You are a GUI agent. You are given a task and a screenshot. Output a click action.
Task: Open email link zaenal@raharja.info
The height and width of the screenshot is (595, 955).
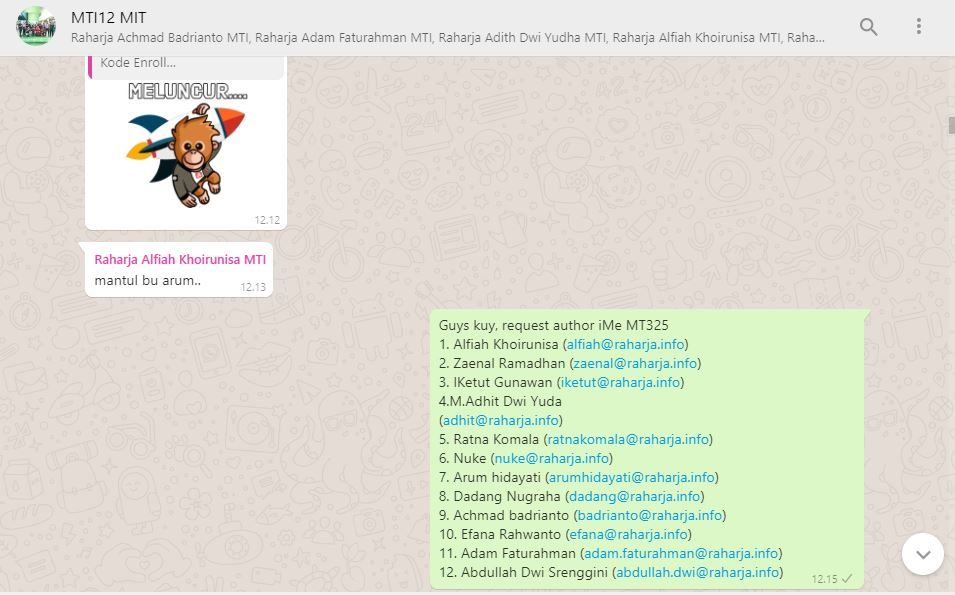(x=635, y=363)
